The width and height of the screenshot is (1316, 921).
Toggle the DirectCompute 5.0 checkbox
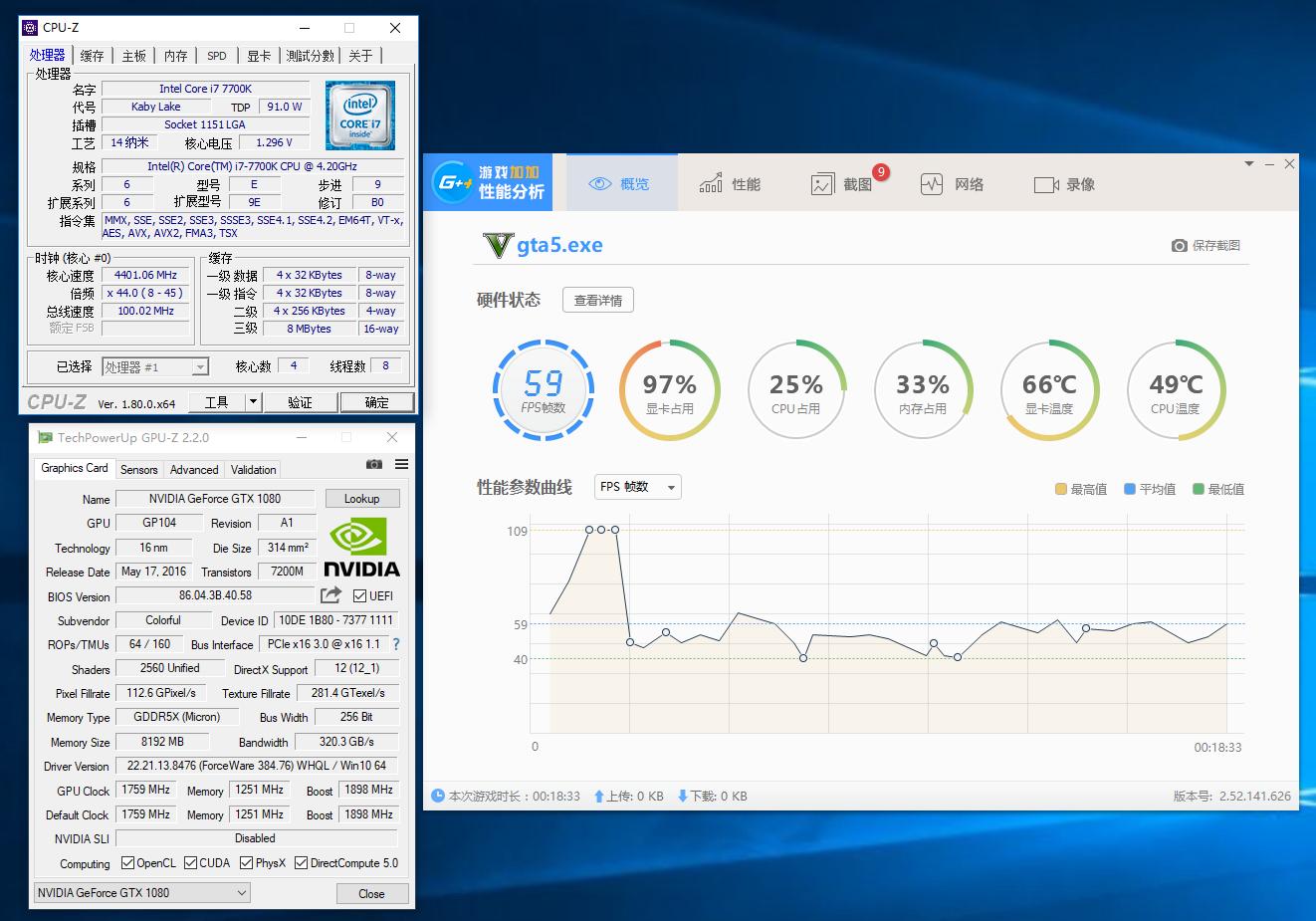301,863
